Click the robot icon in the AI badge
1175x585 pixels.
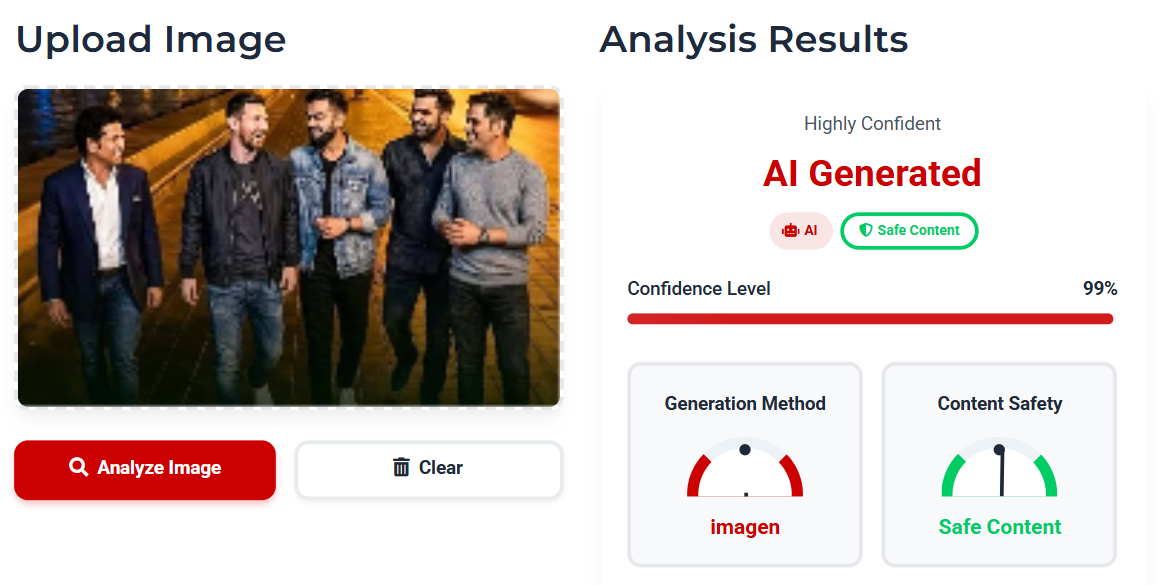pos(790,230)
